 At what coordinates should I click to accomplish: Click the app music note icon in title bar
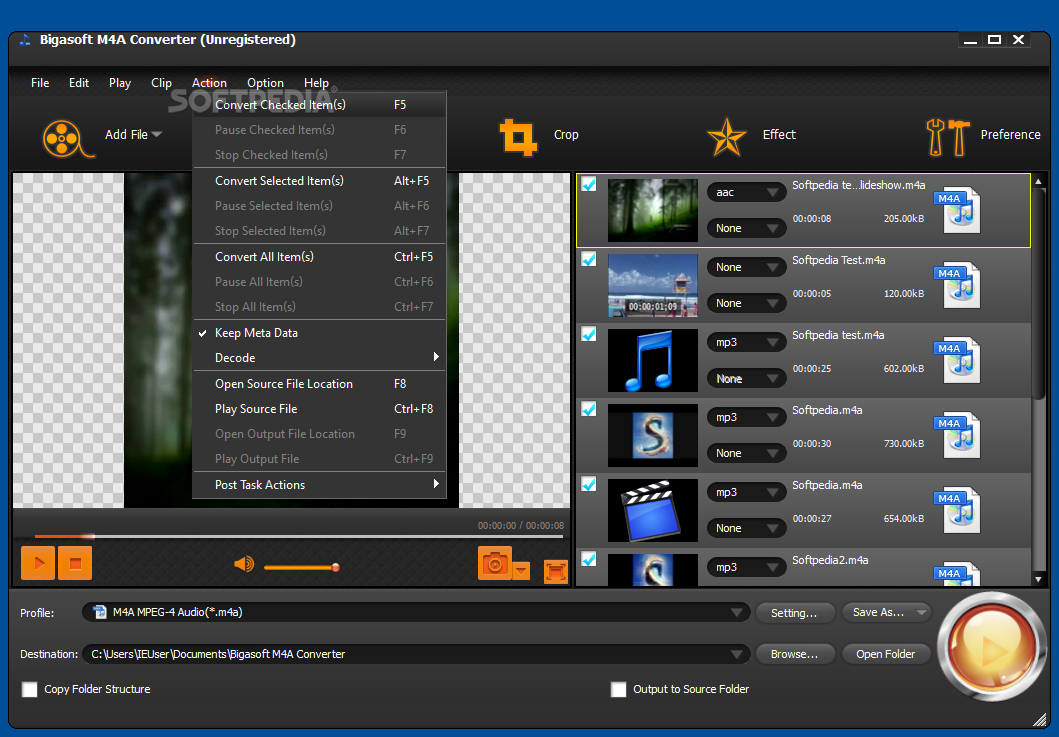(x=25, y=40)
